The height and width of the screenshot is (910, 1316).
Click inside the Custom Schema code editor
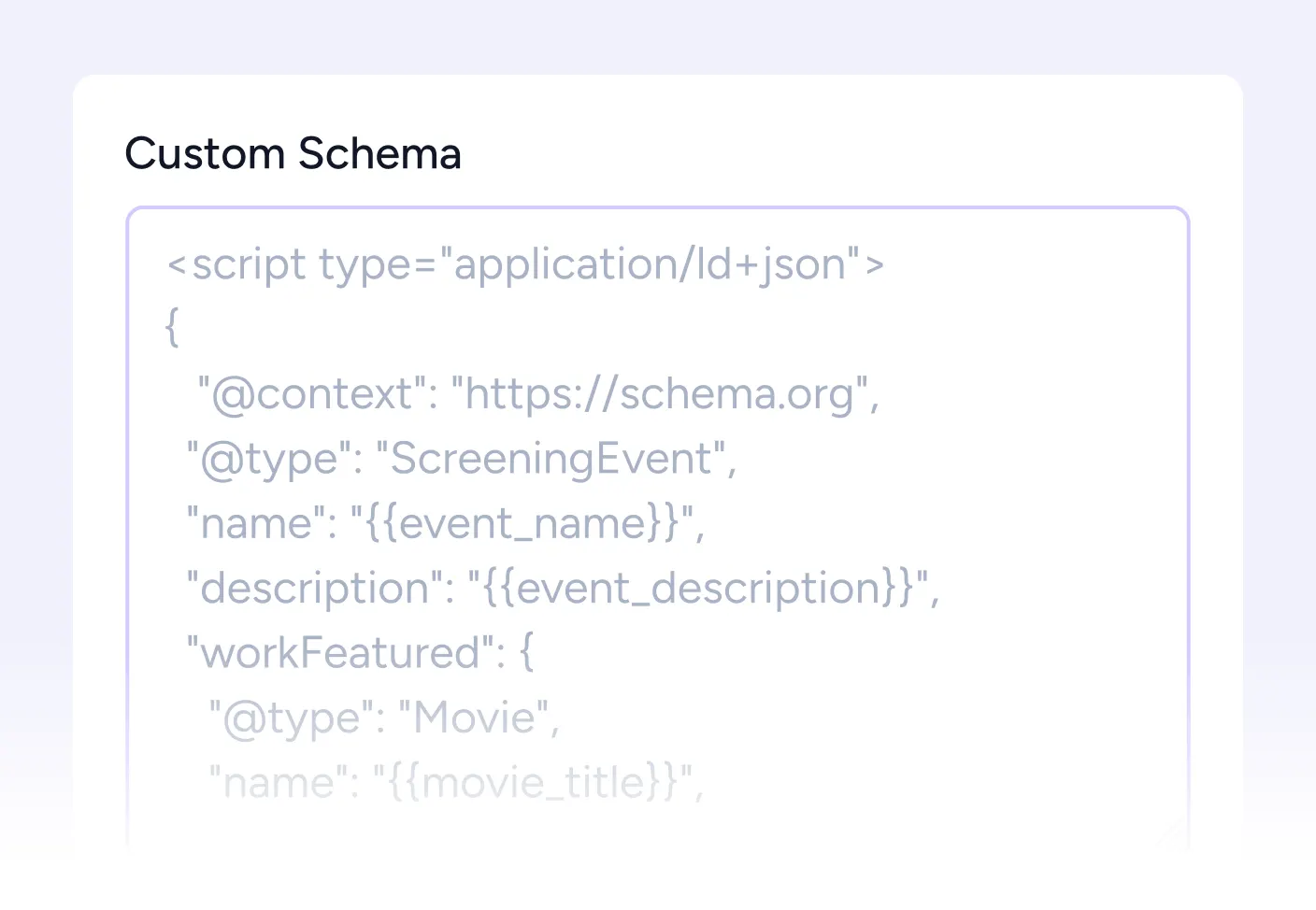[x=654, y=523]
